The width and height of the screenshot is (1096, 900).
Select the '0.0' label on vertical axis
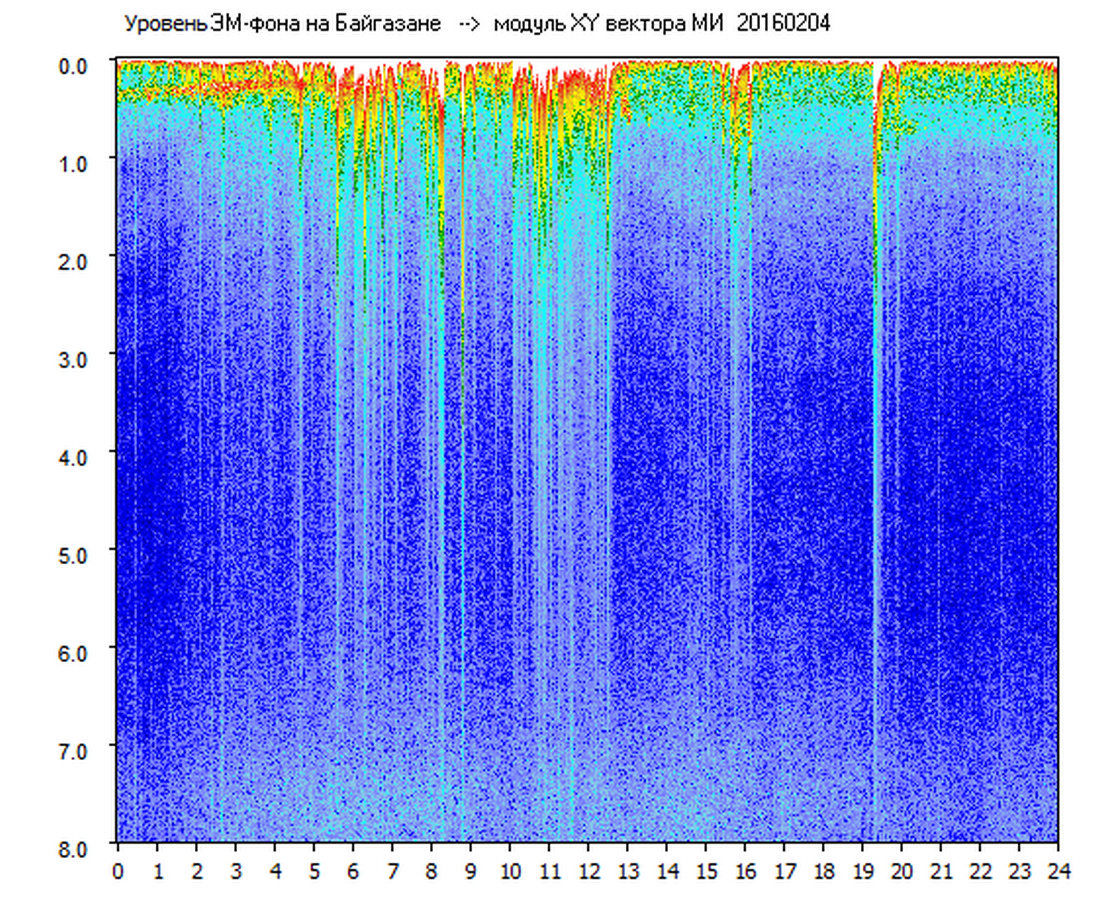(76, 64)
